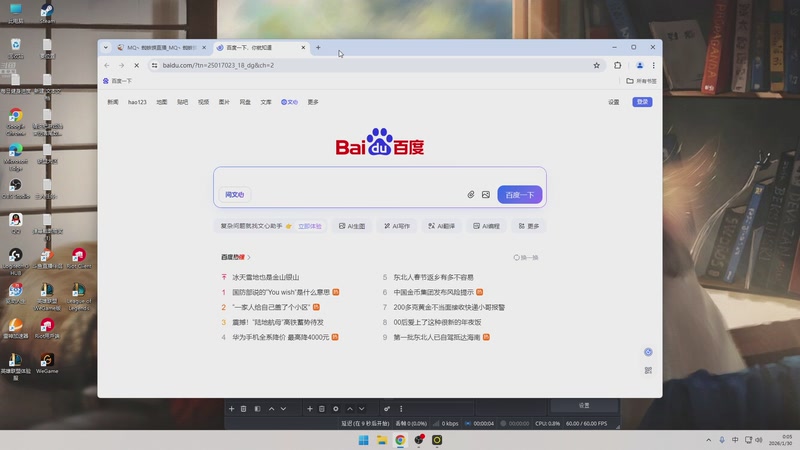Open Chrome extensions puzzle icon
This screenshot has width=800, height=450.
click(x=617, y=65)
